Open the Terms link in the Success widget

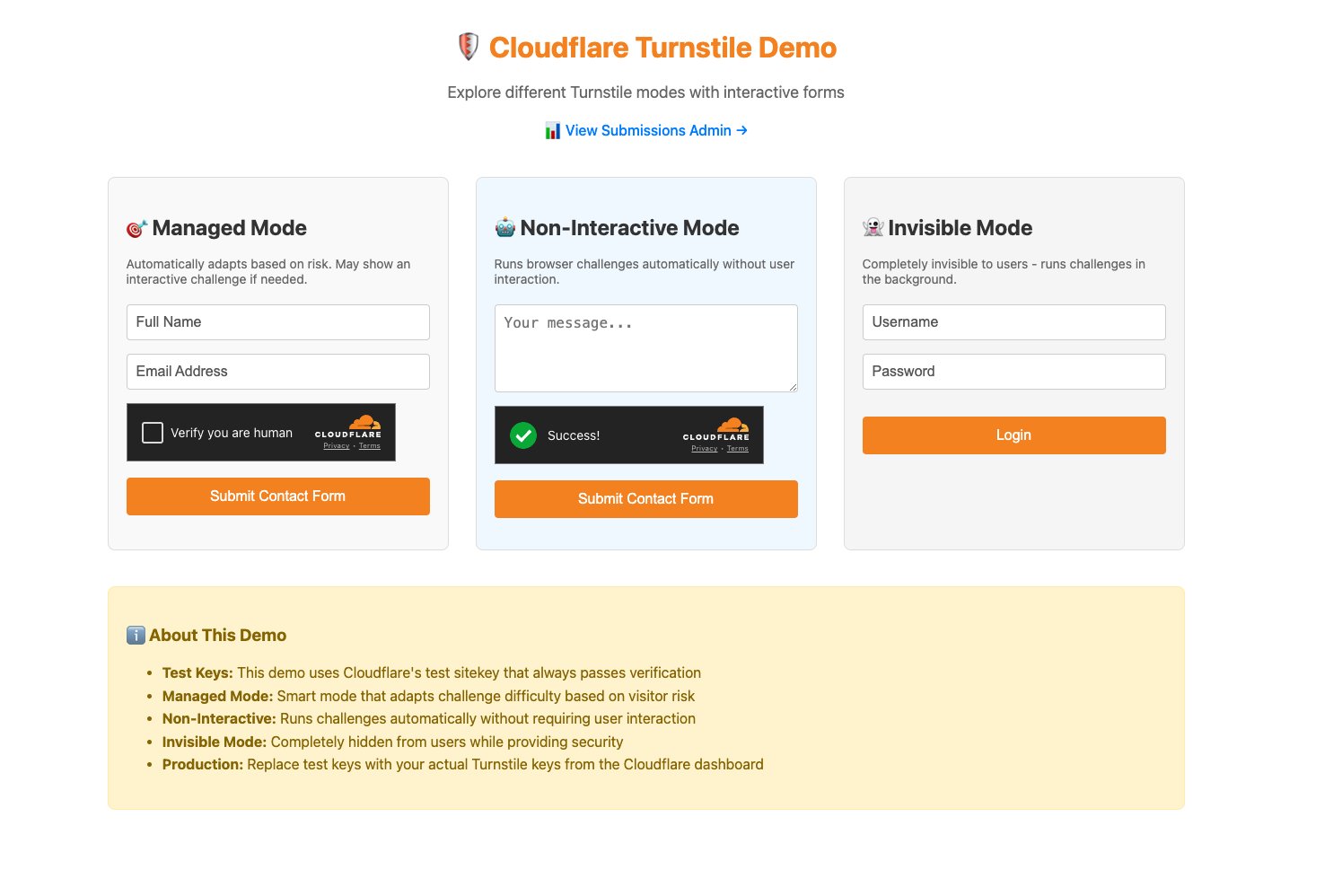738,449
